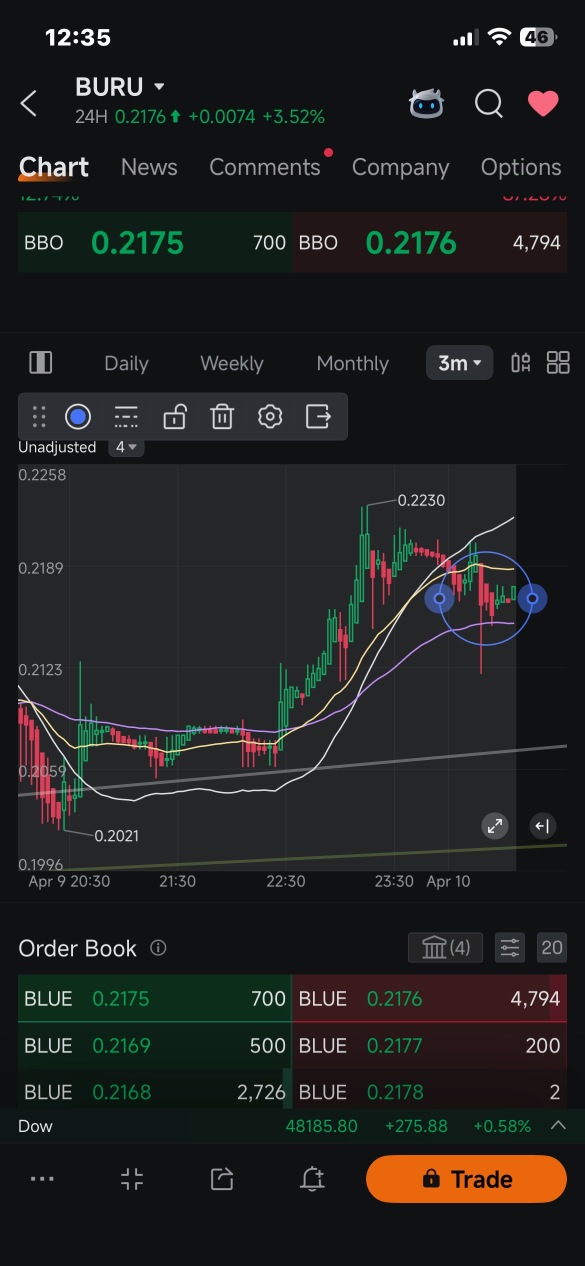The height and width of the screenshot is (1266, 585).
Task: Tap the back arrow icon
Action: coord(29,103)
